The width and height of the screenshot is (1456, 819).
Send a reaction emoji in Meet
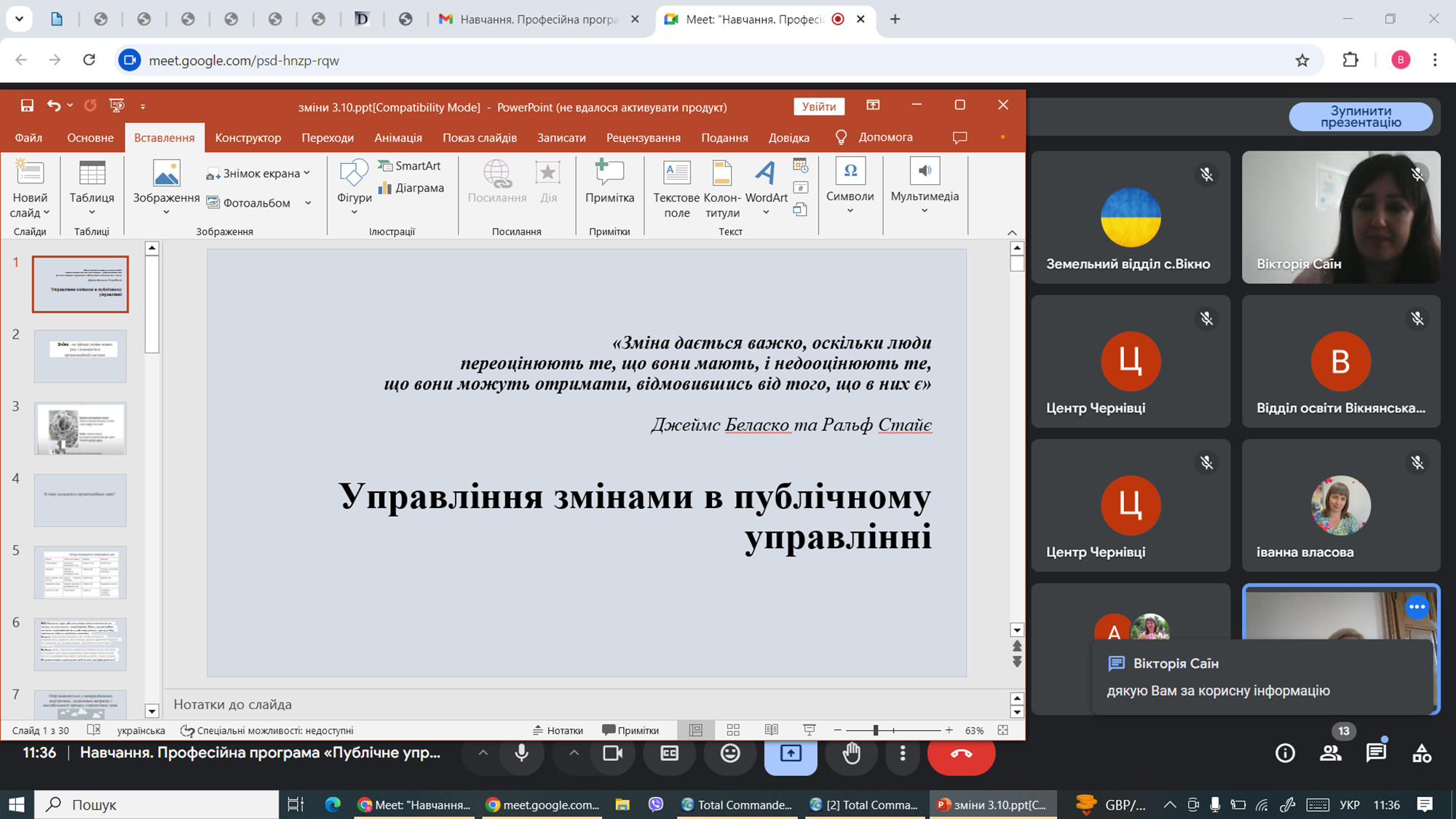click(730, 753)
